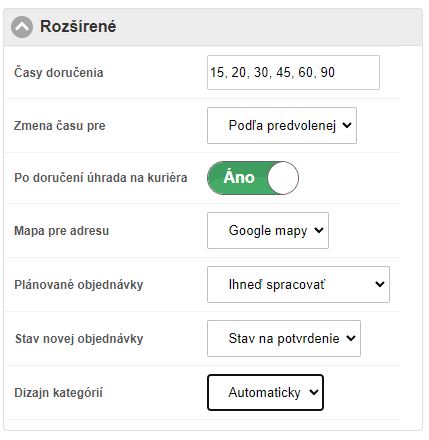Click the Dizajn kategórií label
Image resolution: width=429 pixels, height=440 pixels.
coord(58,392)
